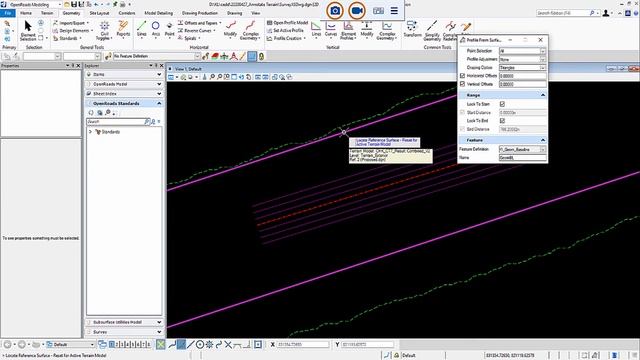Select the Lines geometry tool
The width and height of the screenshot is (640, 360).
tap(142, 29)
